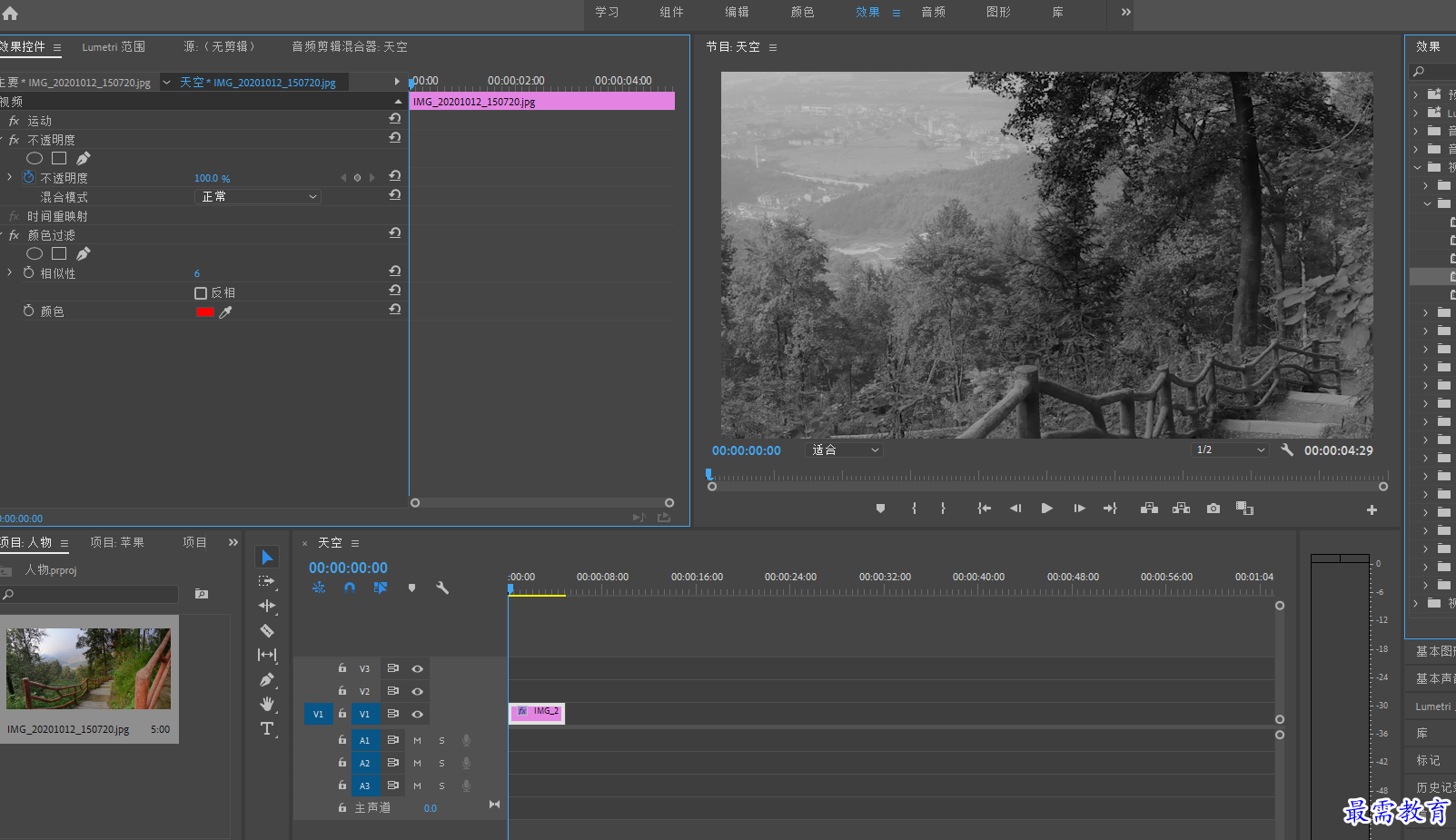Click the Home icon
This screenshot has height=840, width=1456.
coord(10,13)
